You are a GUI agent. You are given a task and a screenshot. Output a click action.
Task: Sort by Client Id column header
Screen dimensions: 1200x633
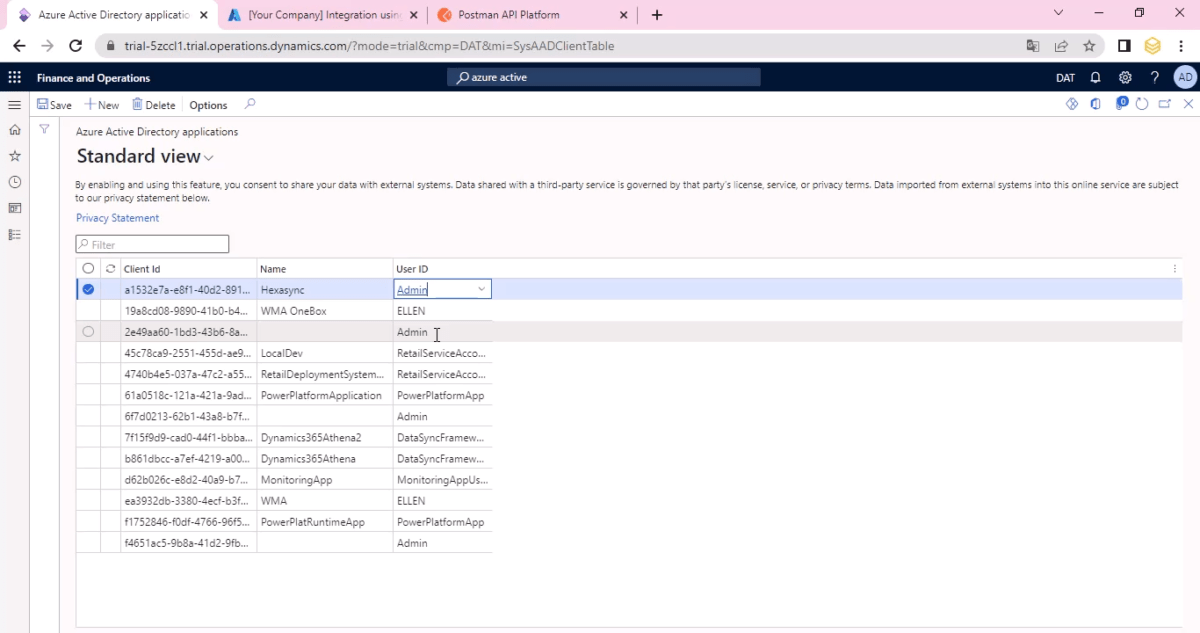(188, 269)
